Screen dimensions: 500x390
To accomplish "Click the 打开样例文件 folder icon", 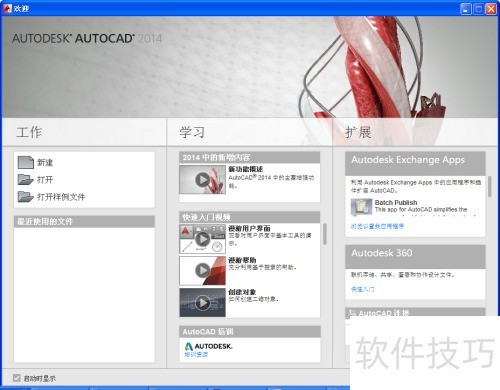I will 26,197.
